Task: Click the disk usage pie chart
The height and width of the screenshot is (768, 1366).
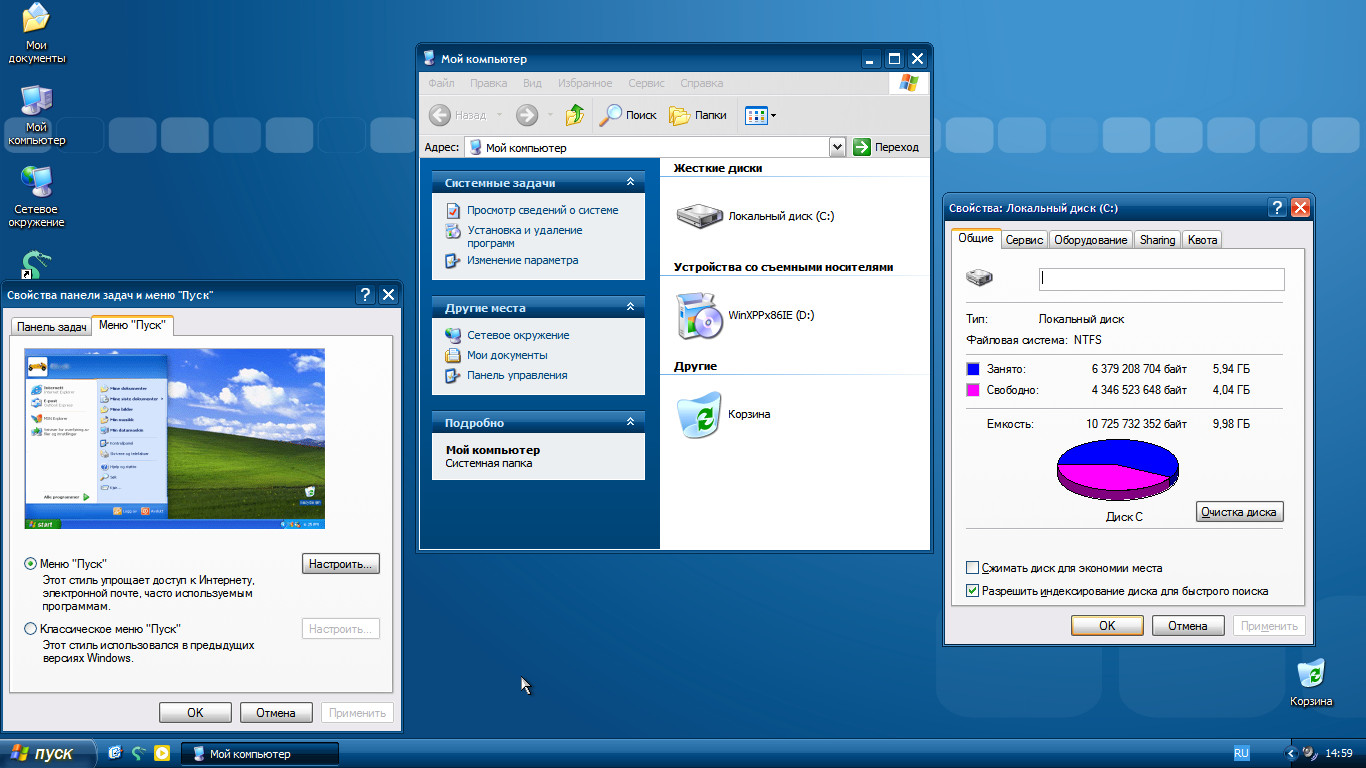Action: (1117, 469)
